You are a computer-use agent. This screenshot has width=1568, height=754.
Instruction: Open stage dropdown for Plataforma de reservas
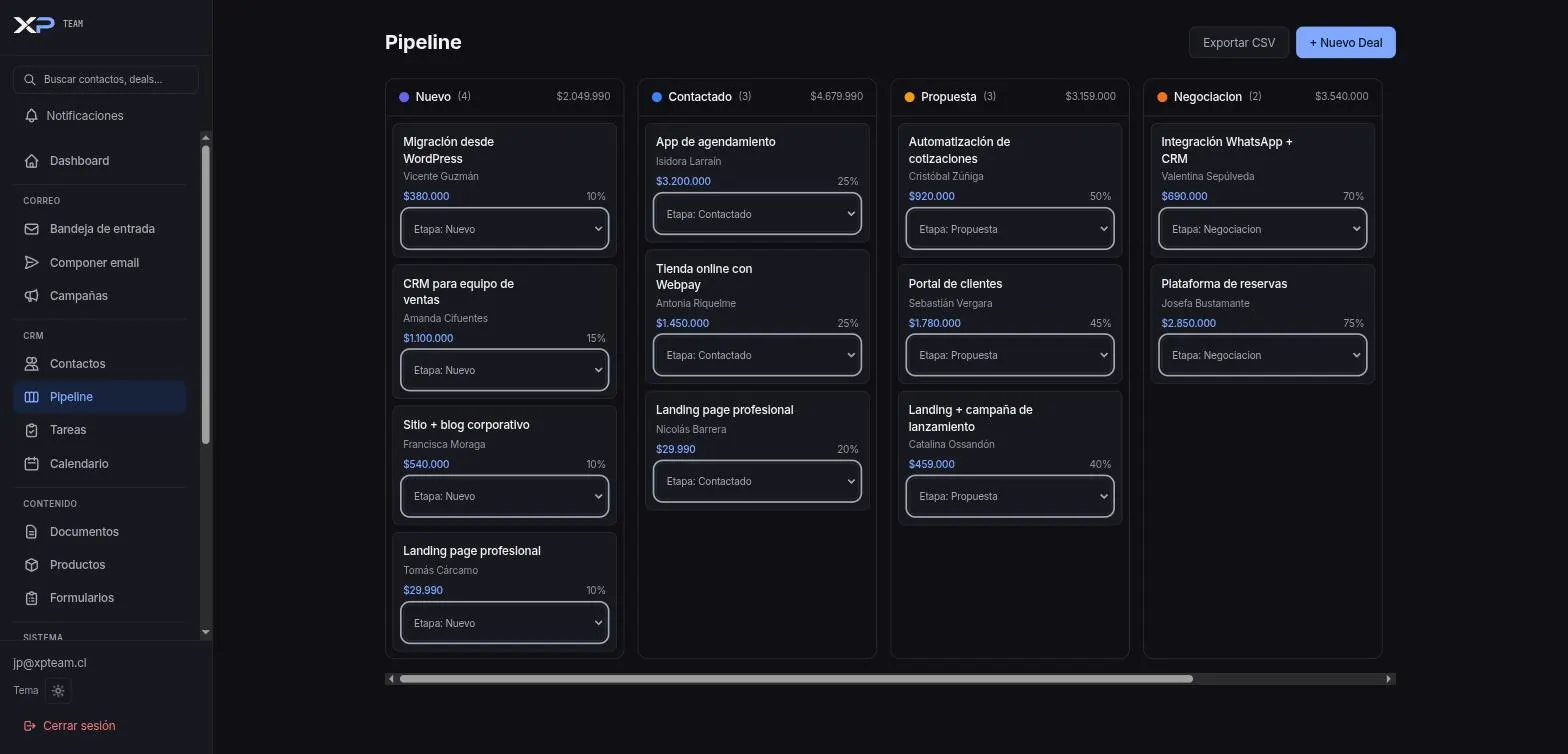point(1263,355)
